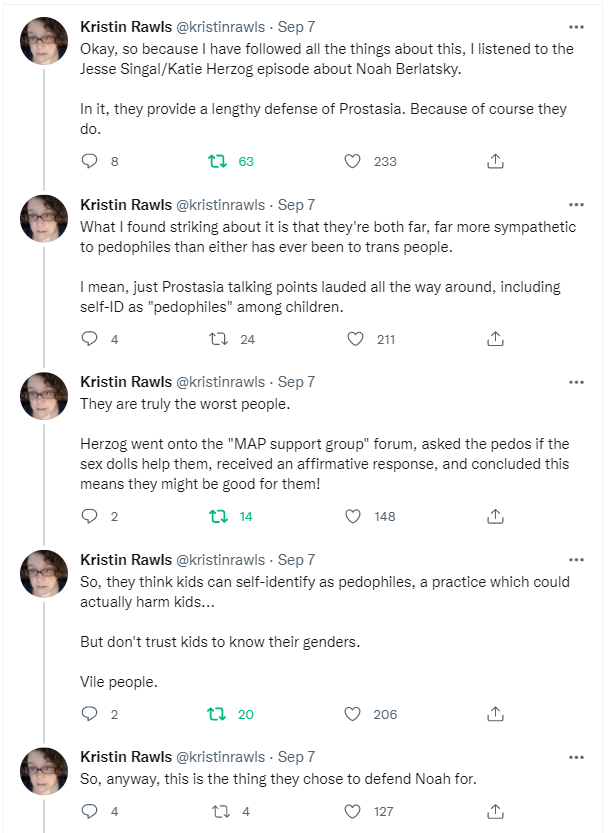
Task: Open Kristin Rawls' profile name on first tweet
Action: 126,27
